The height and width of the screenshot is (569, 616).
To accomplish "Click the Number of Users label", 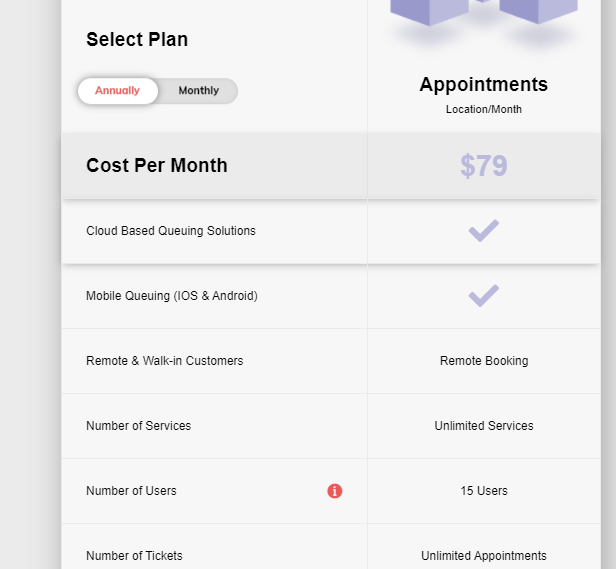I will [x=132, y=491].
